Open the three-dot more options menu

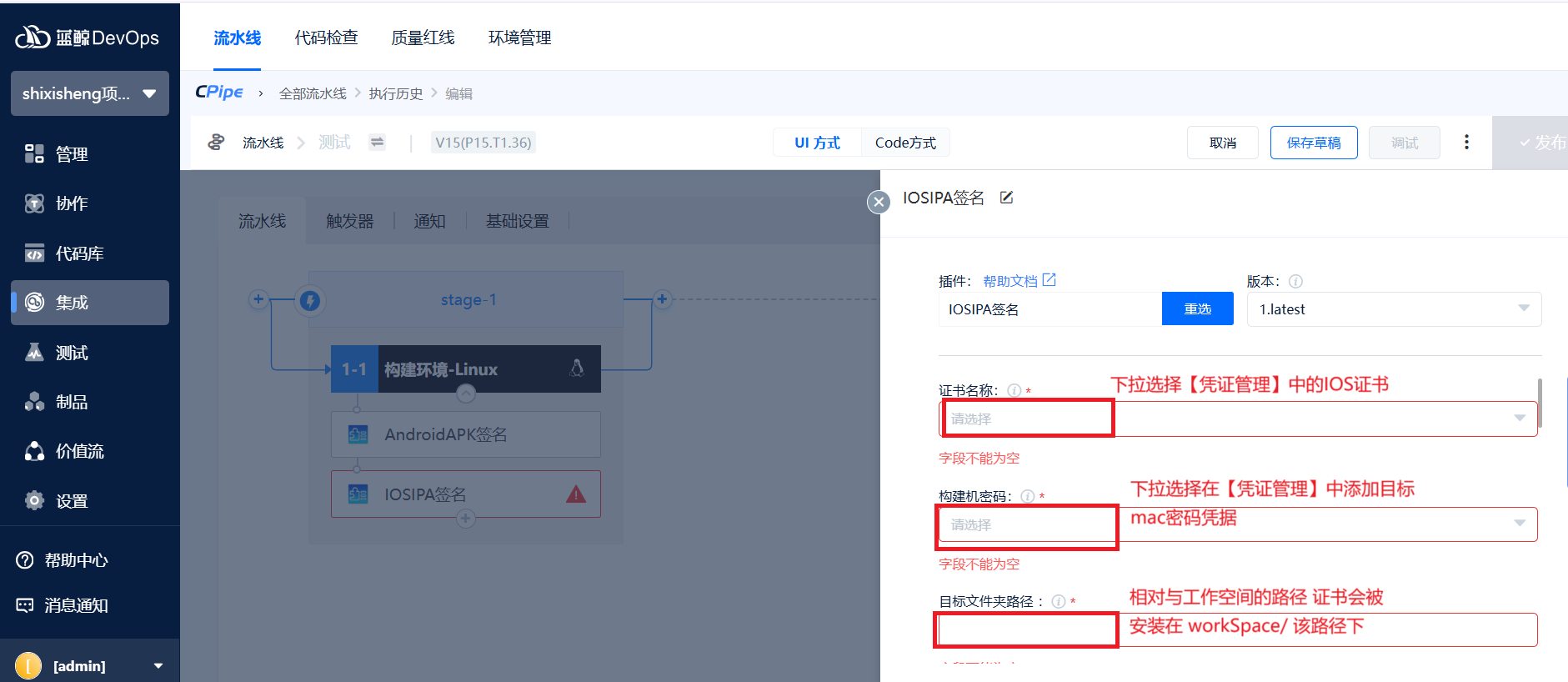(1466, 143)
